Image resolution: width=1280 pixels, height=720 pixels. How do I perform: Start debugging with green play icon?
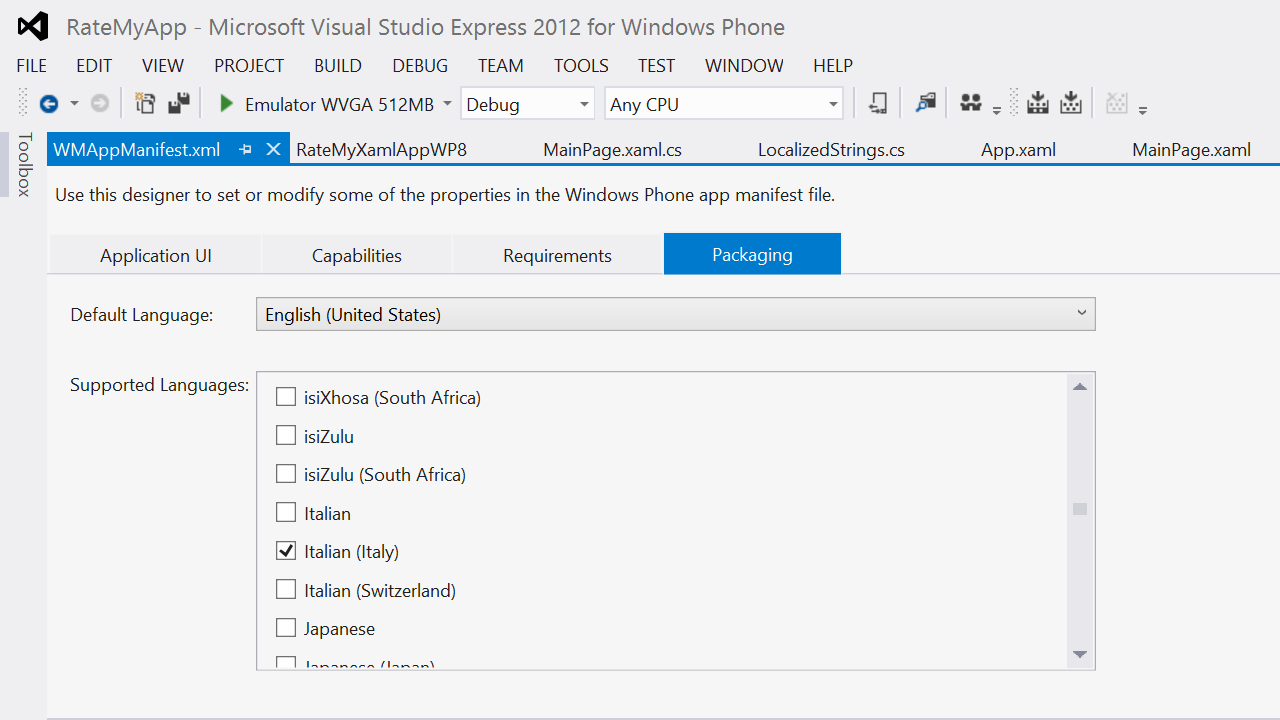point(226,104)
